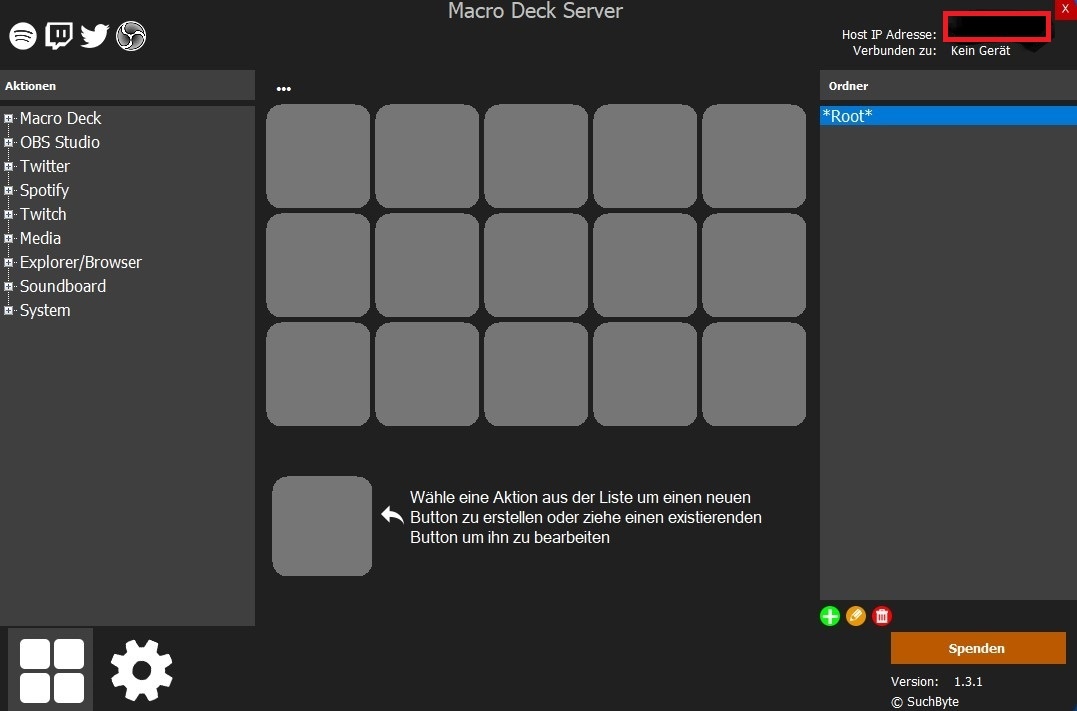Select the Explorer/Browser label in Aktionen

[80, 262]
